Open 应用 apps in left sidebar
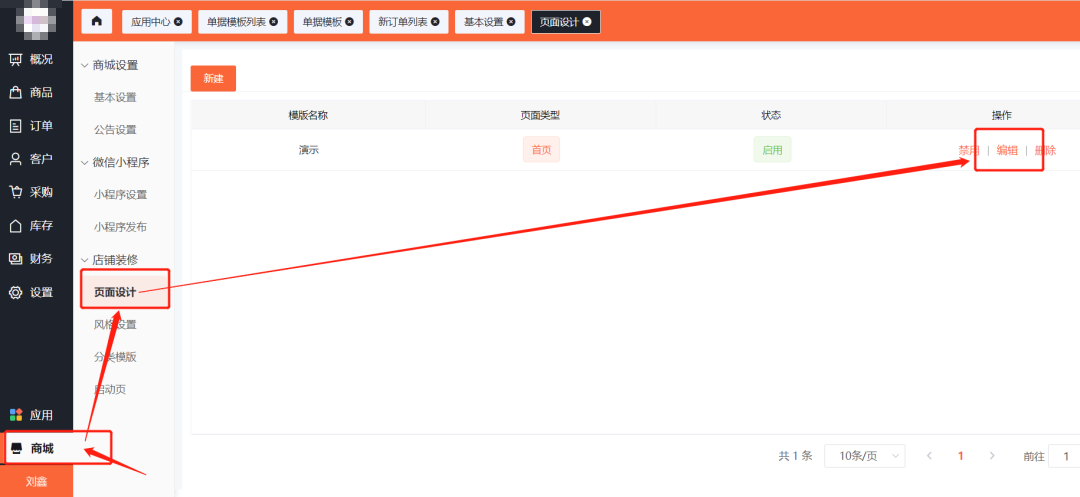This screenshot has width=1080, height=497. [31, 415]
